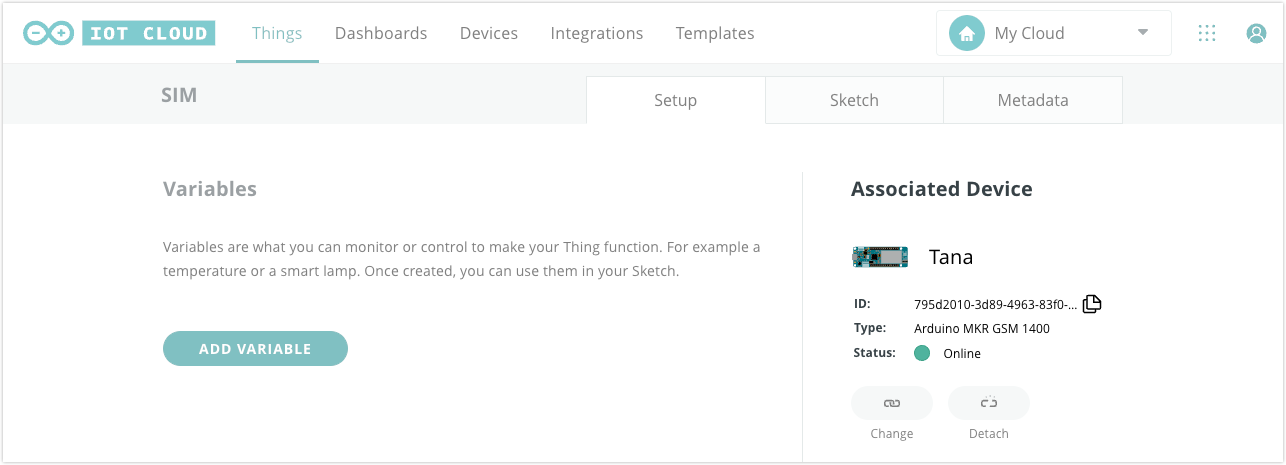Click the Detach device icon
Viewport: 1286px width, 465px height.
(988, 403)
